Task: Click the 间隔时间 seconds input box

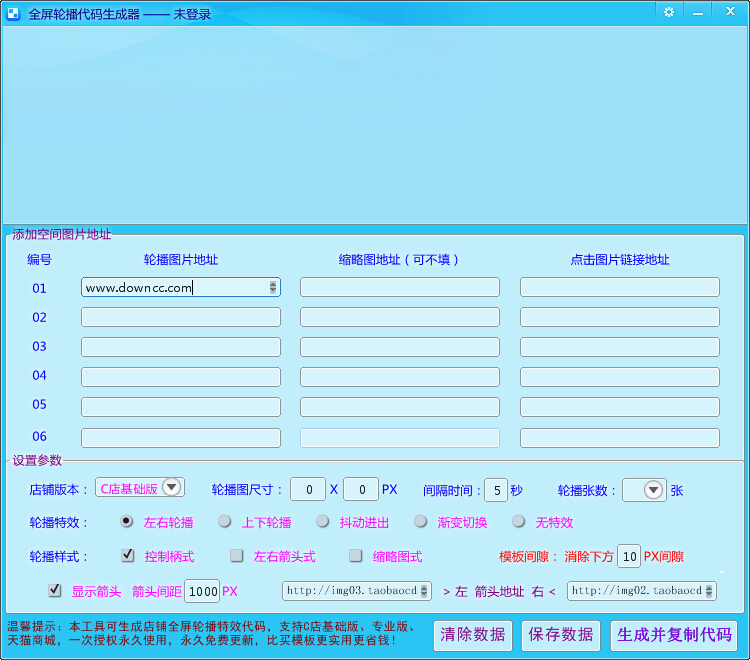Action: click(x=496, y=490)
